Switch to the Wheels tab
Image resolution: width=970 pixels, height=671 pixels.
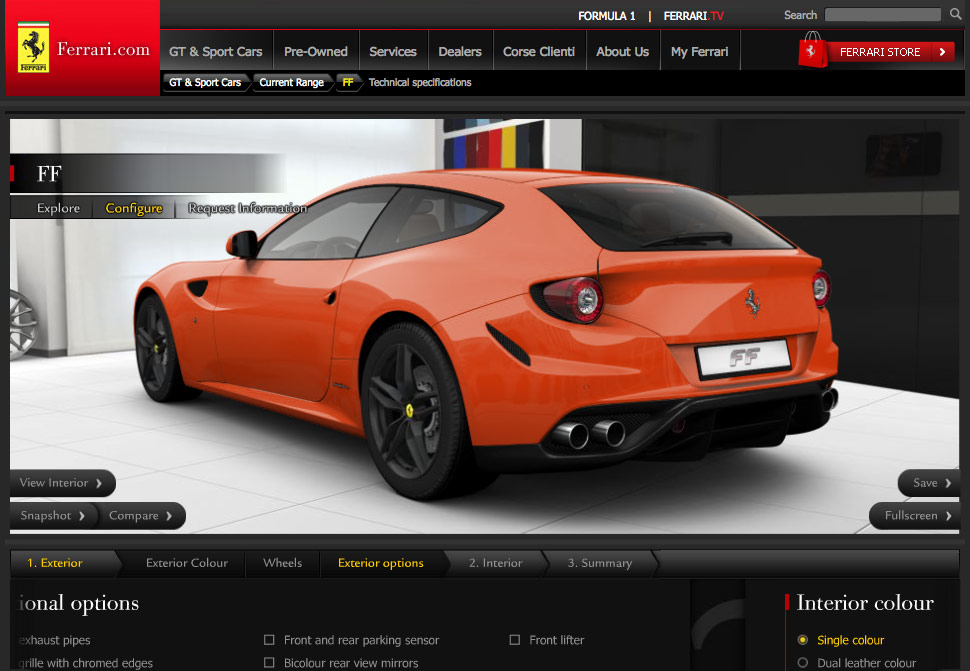tap(282, 563)
